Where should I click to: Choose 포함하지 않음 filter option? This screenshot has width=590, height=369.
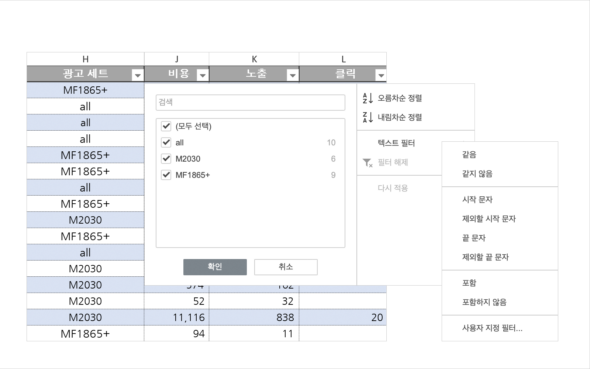(x=484, y=302)
